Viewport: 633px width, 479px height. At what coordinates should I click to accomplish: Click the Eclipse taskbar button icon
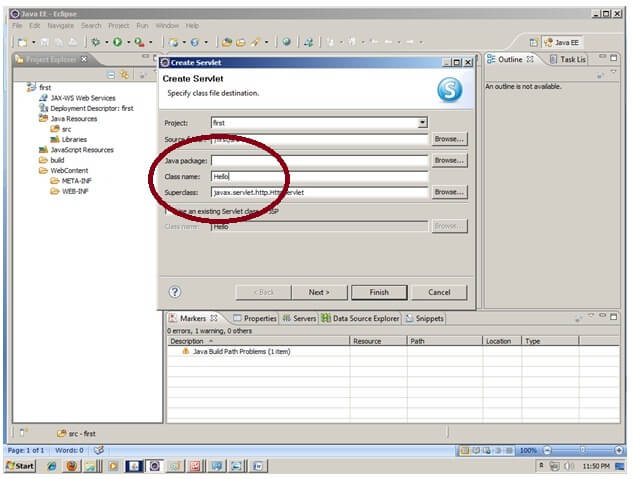coord(155,466)
